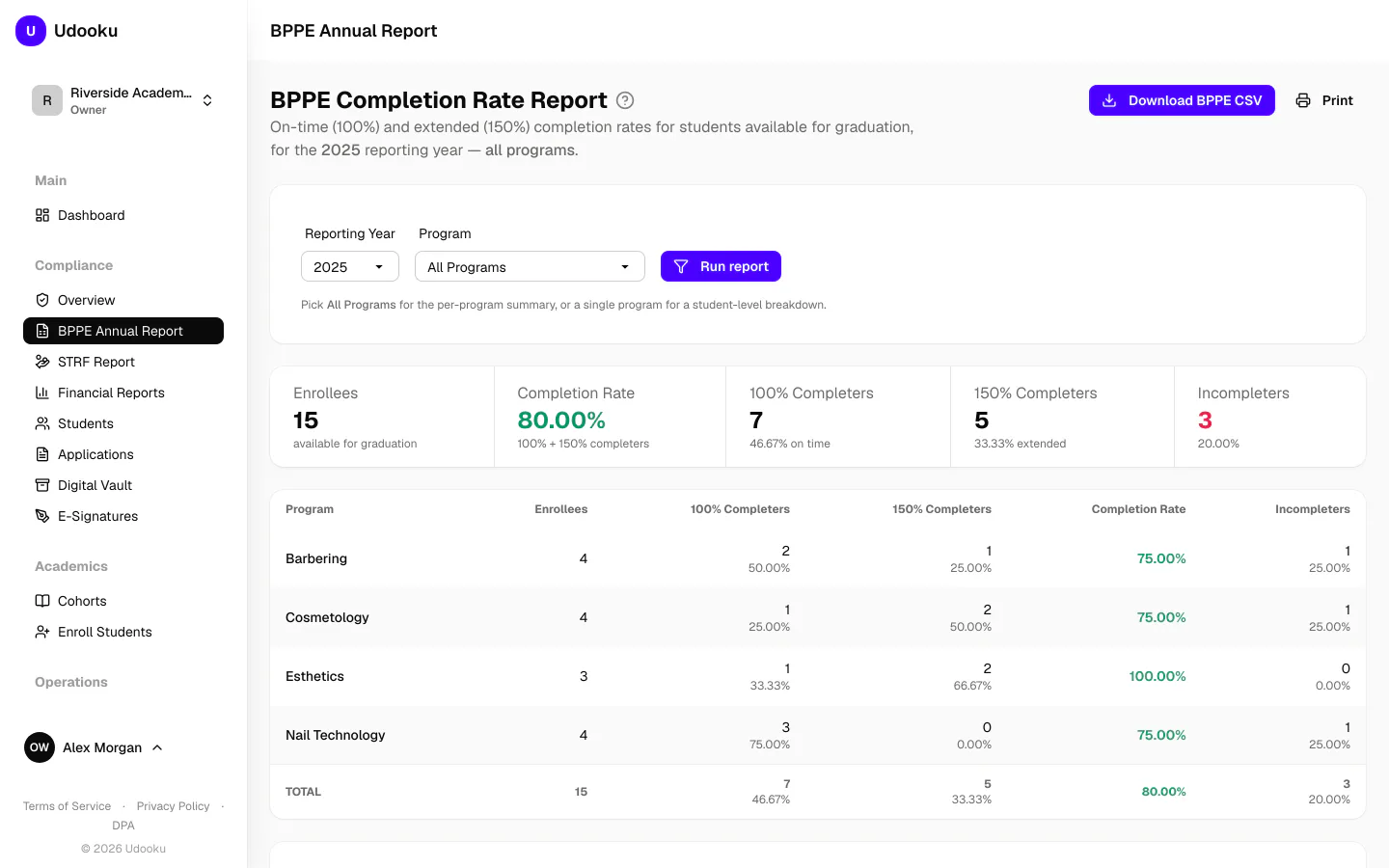Click the printer icon
Image resolution: width=1389 pixels, height=868 pixels.
tap(1303, 100)
